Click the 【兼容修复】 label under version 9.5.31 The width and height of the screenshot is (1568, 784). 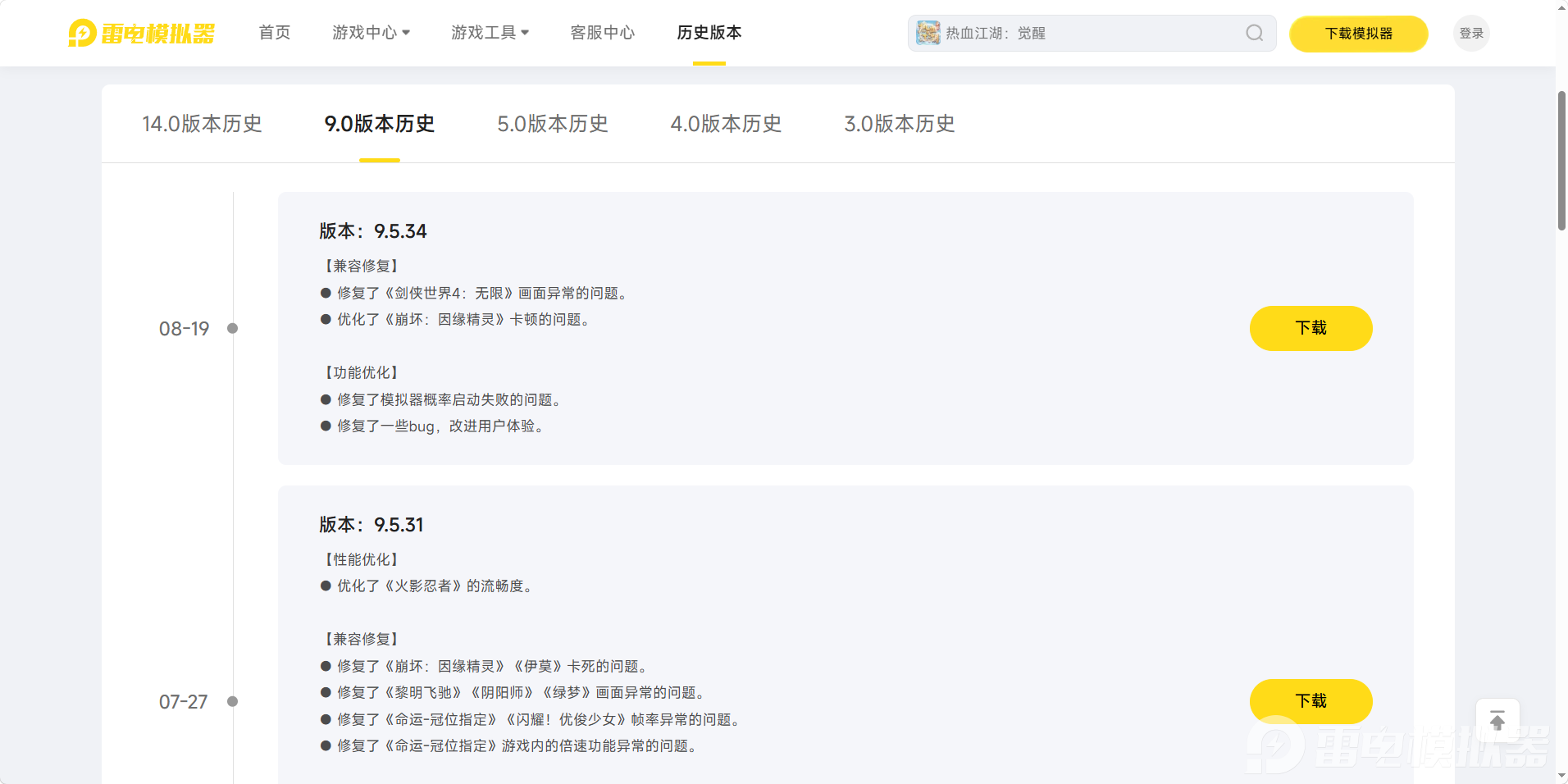pos(362,639)
